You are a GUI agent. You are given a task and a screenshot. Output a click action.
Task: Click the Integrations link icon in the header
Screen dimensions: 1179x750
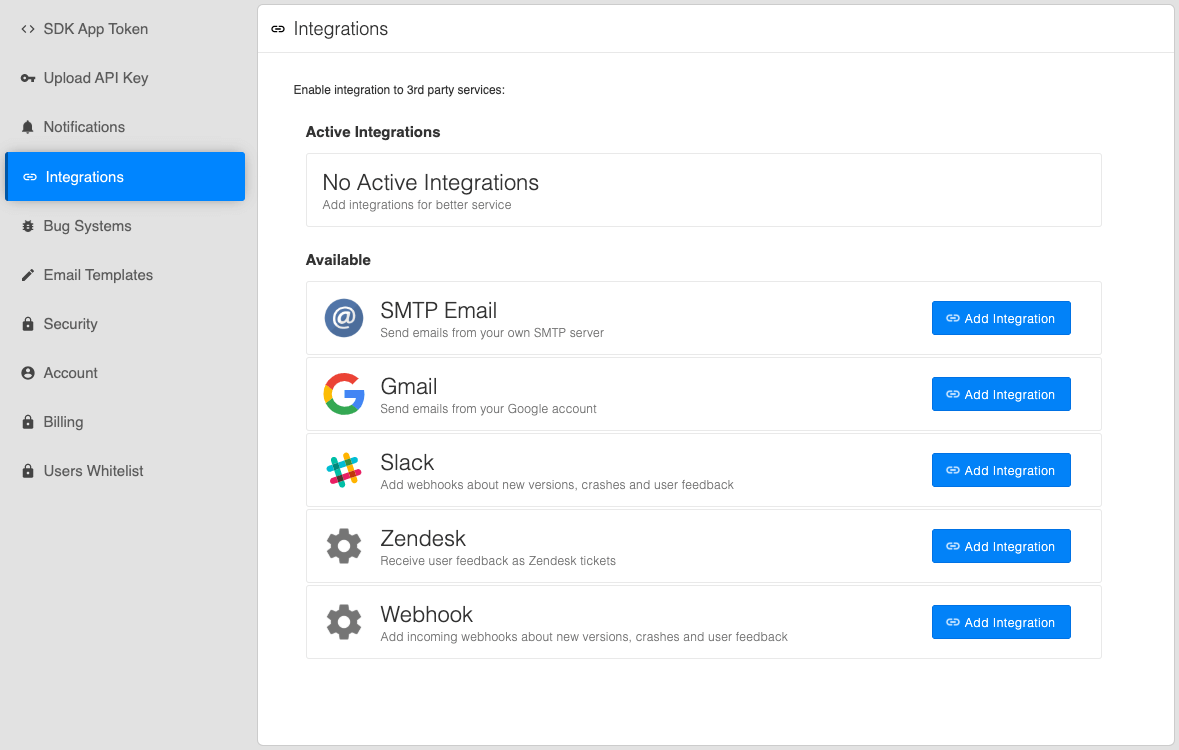[x=277, y=29]
